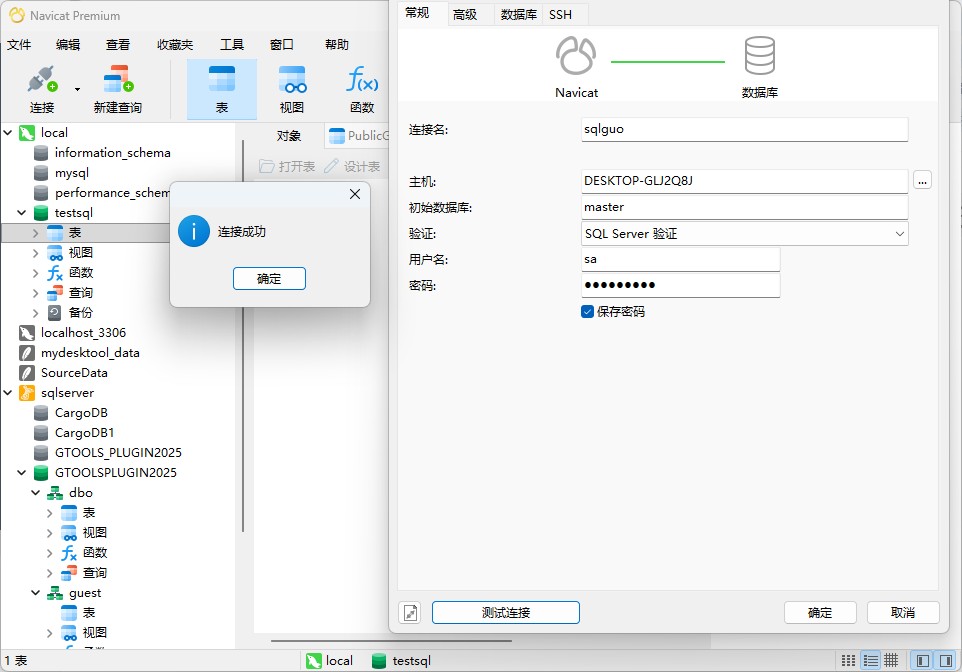The width and height of the screenshot is (962, 672).
Task: Switch to the 对象 tab
Action: coord(289,136)
